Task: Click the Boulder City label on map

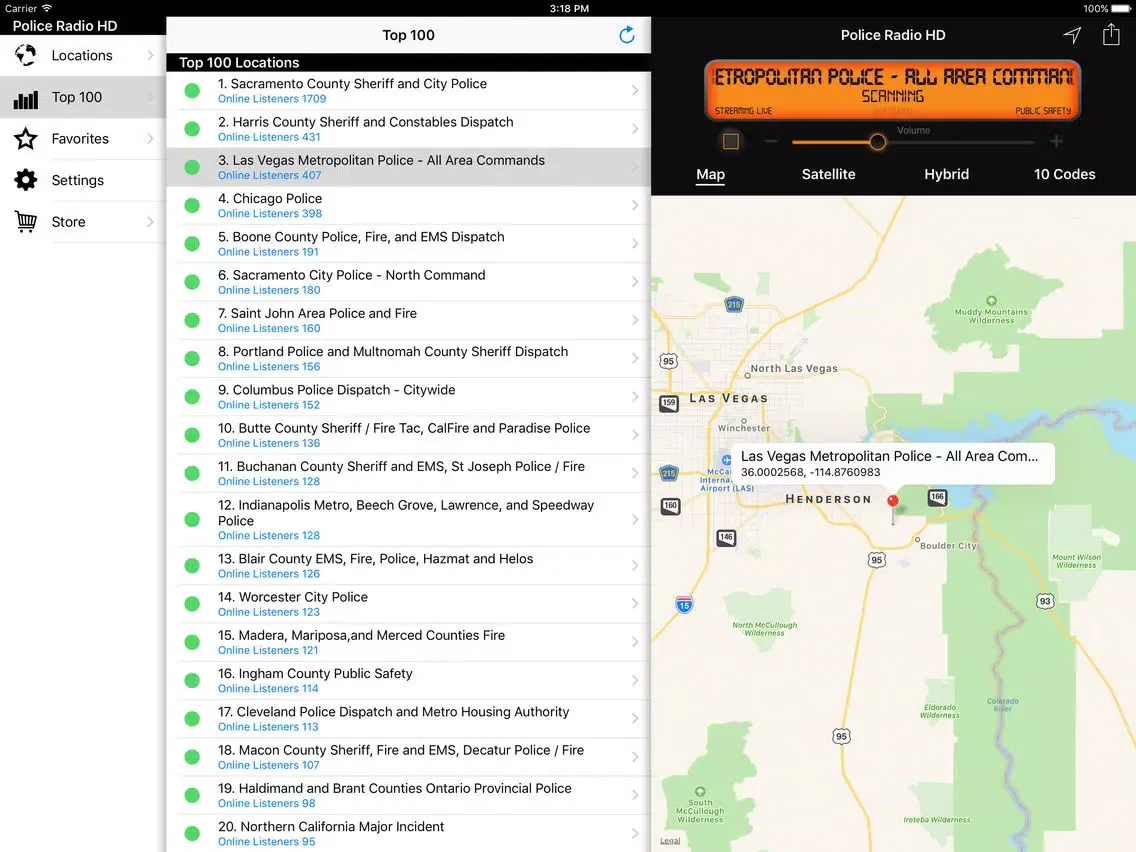Action: point(948,546)
